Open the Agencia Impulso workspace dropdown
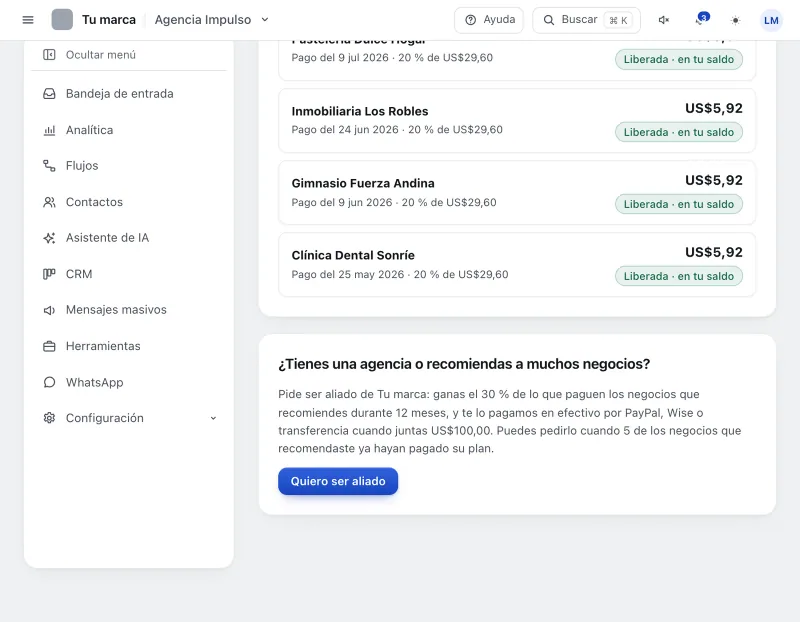Viewport: 800px width, 622px height. (x=212, y=20)
